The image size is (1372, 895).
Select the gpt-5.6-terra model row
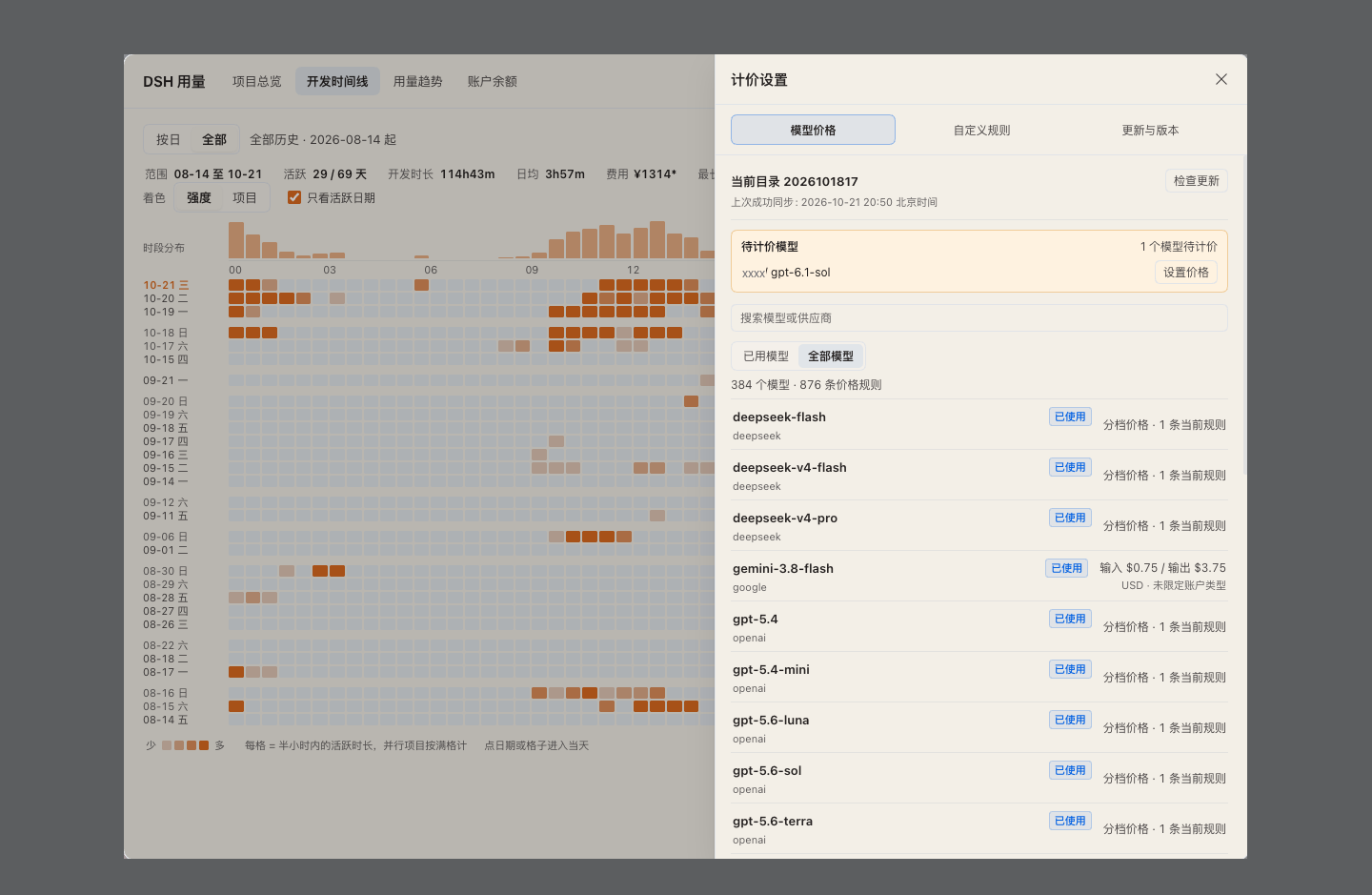pos(979,828)
